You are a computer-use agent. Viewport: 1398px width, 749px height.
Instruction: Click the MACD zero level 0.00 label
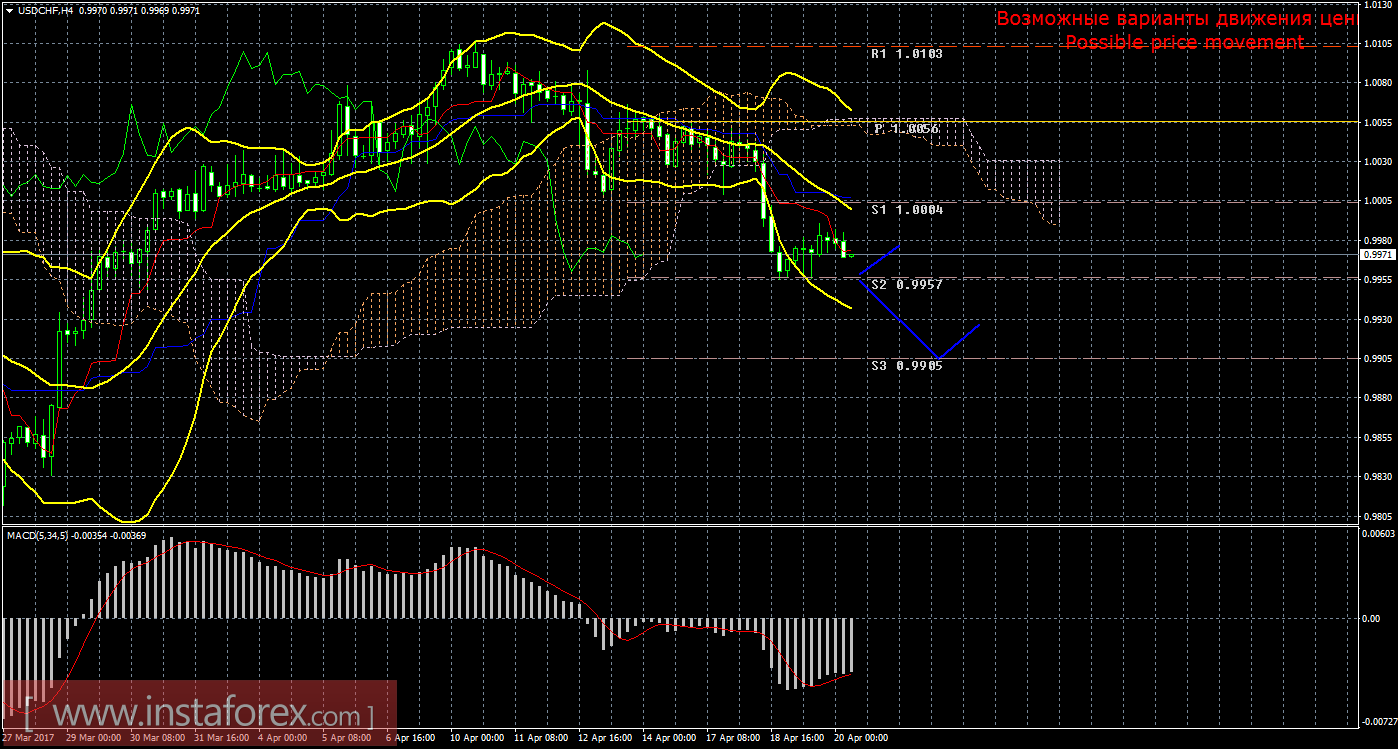[x=1371, y=618]
